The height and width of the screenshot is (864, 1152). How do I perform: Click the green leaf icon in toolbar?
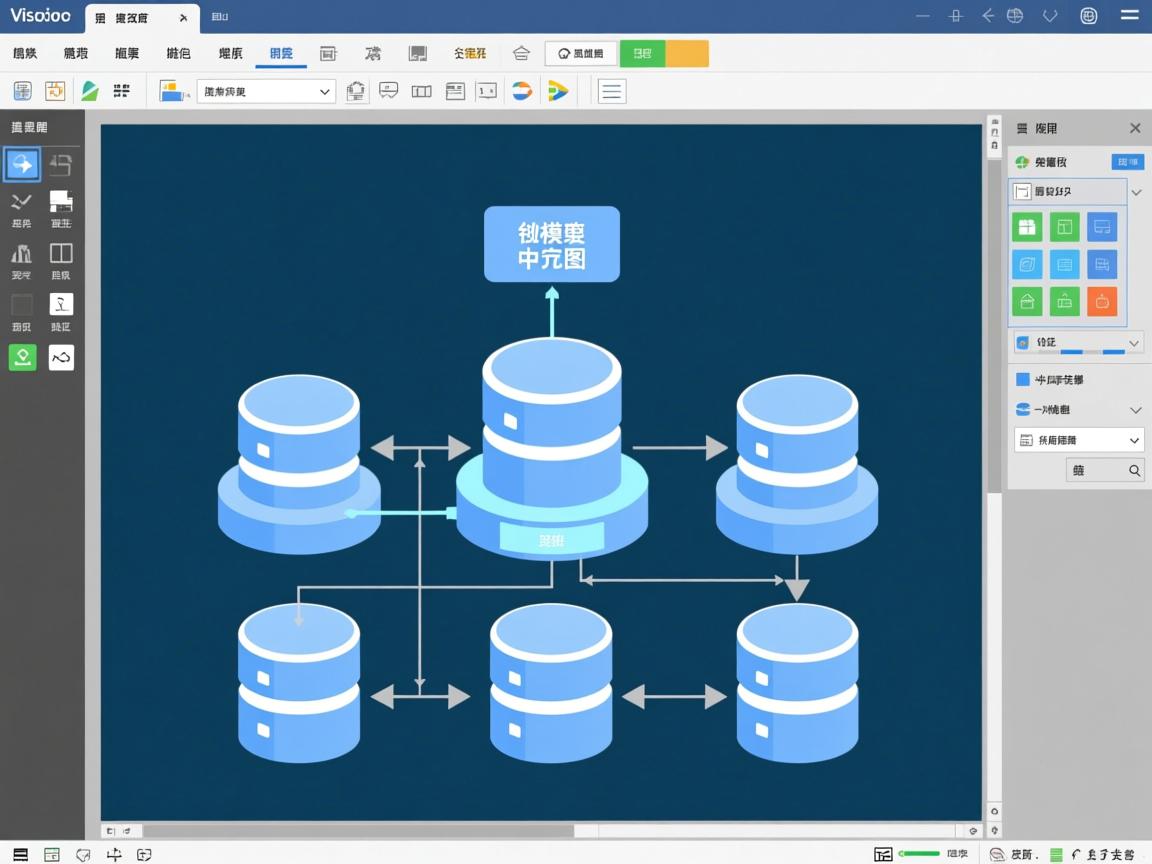point(90,91)
